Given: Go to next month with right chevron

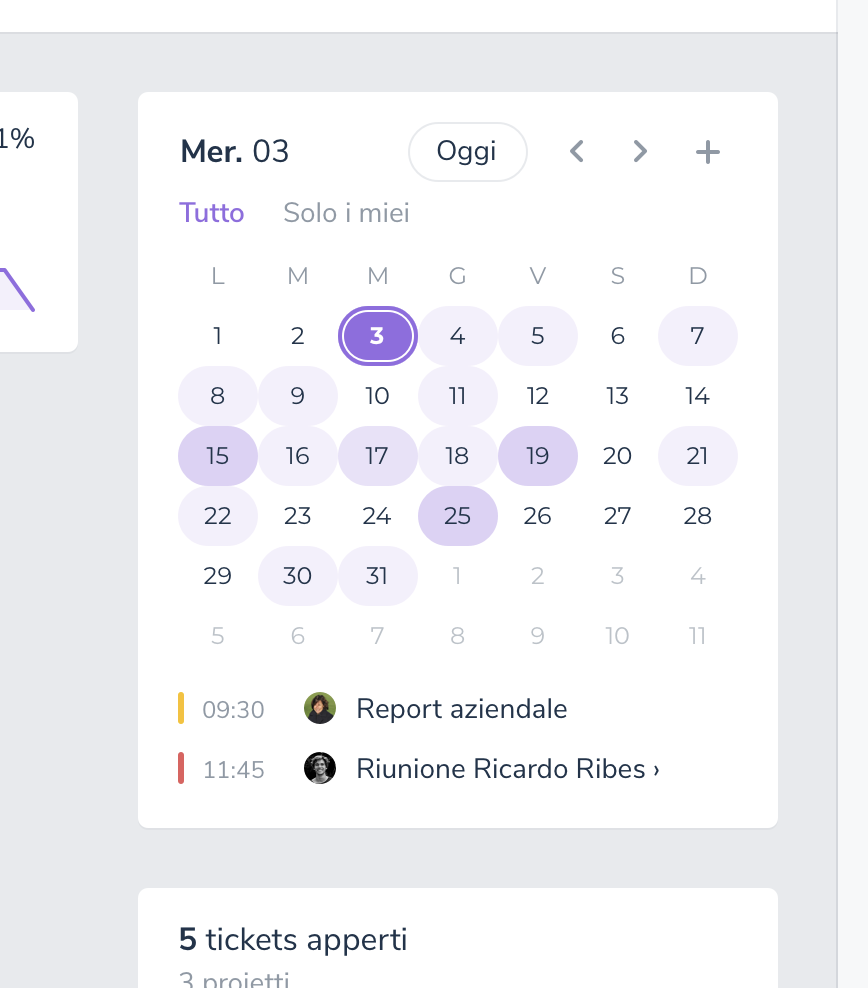Looking at the screenshot, I should (640, 152).
